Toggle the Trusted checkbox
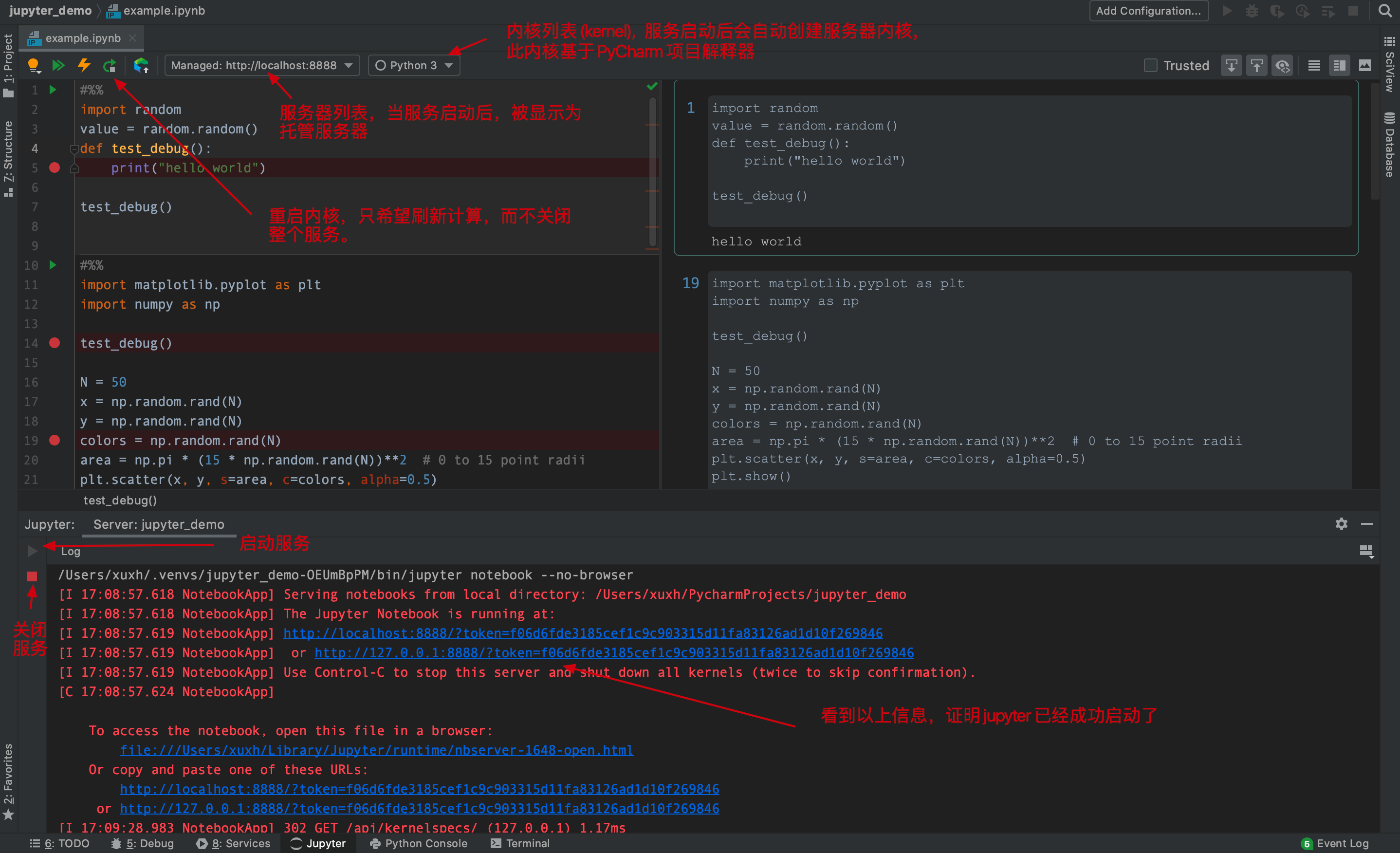This screenshot has width=1400, height=853. click(x=1151, y=66)
